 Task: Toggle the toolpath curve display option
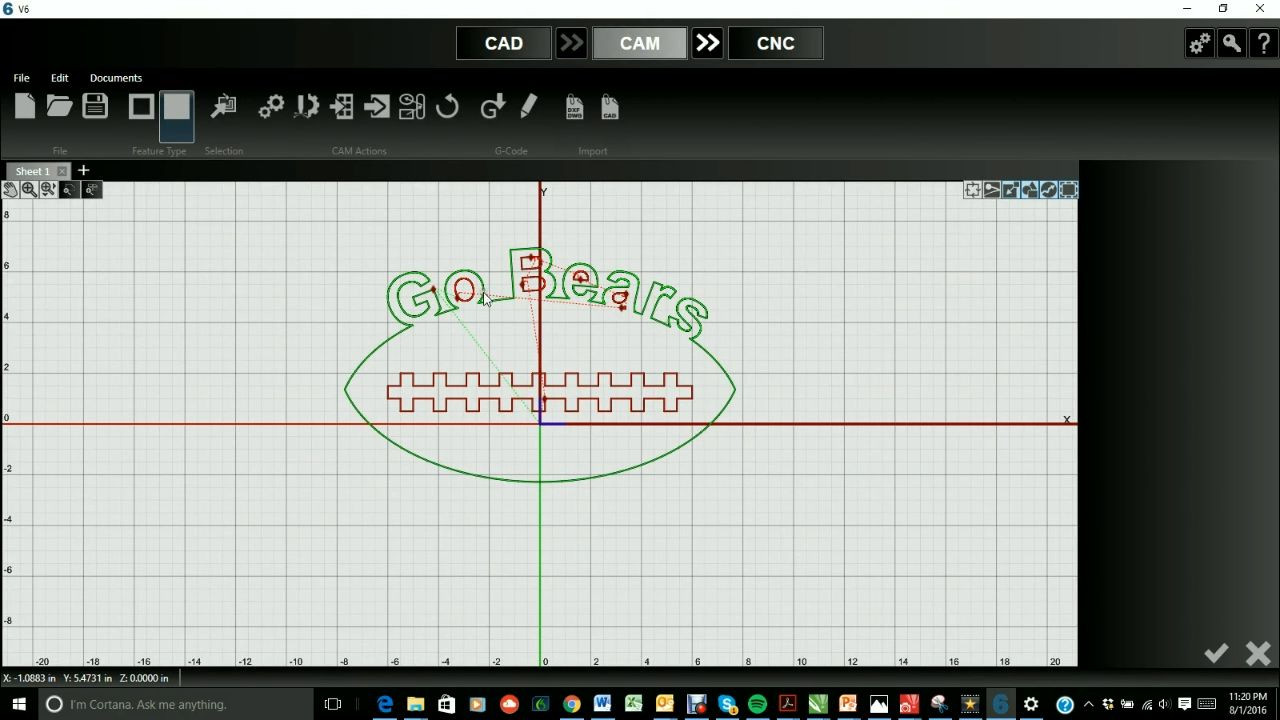(x=1048, y=190)
